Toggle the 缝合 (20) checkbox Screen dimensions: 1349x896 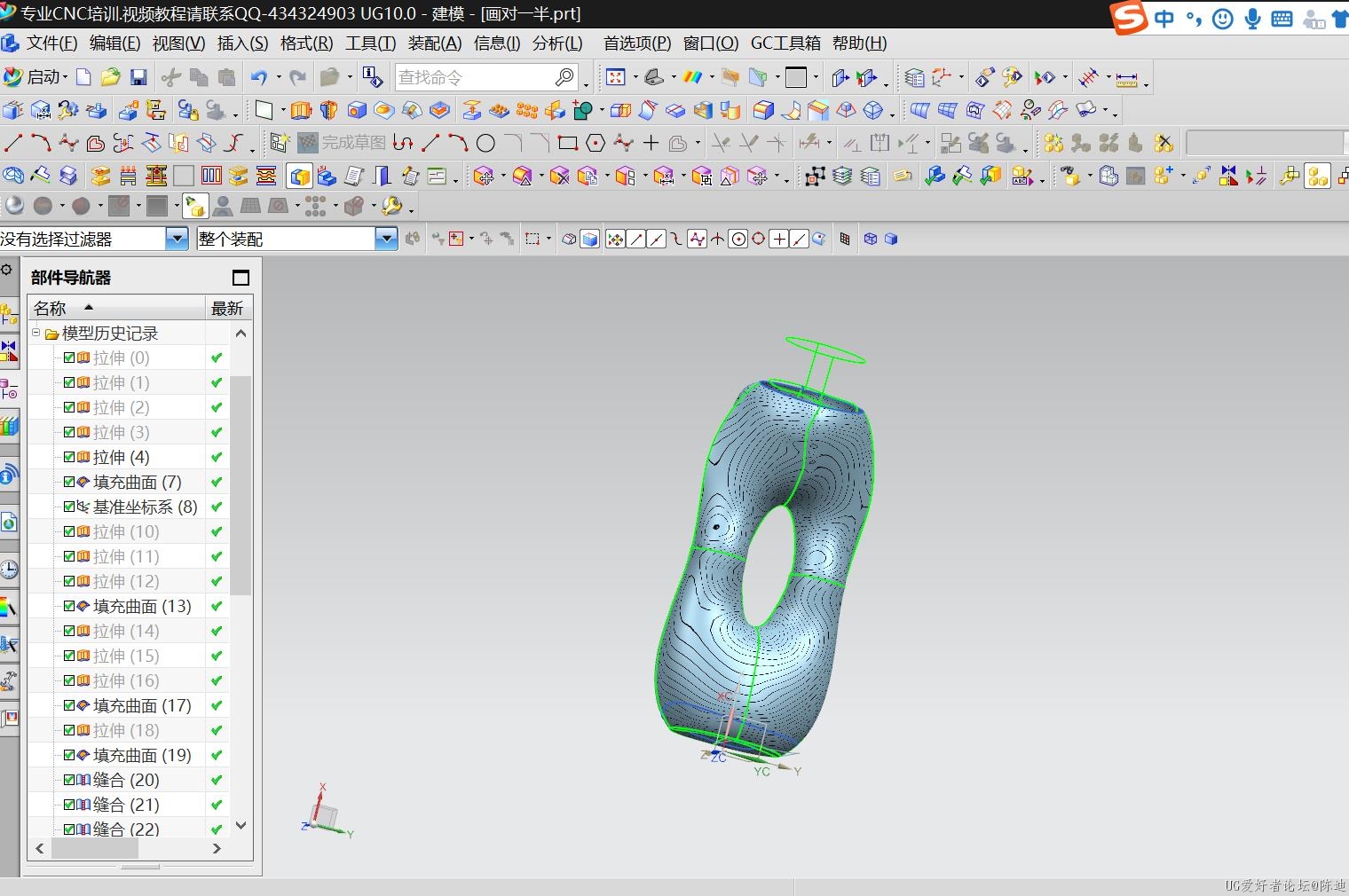(x=69, y=780)
